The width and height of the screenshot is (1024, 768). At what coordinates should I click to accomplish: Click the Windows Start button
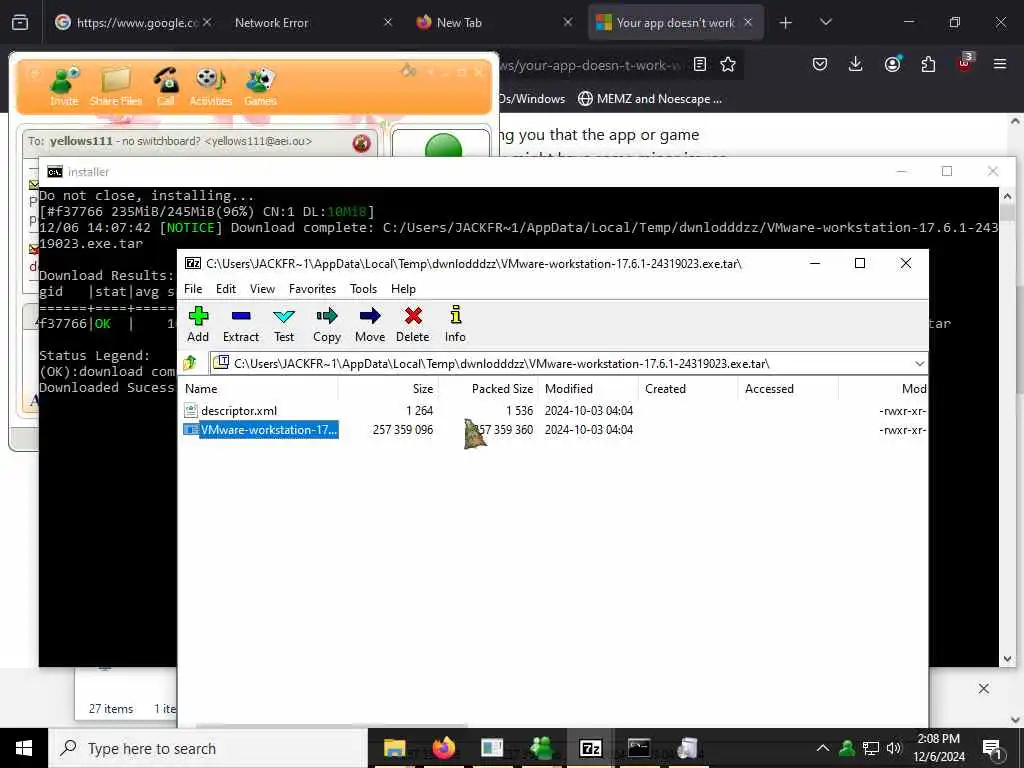pos(24,748)
